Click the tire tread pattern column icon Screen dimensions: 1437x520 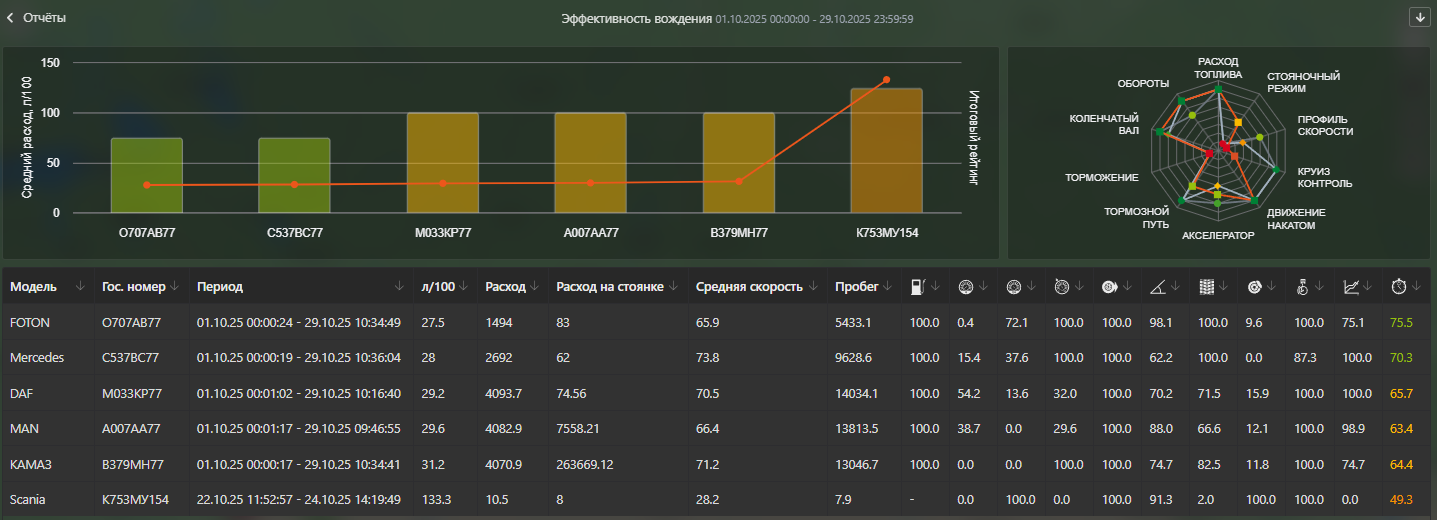point(1207,287)
